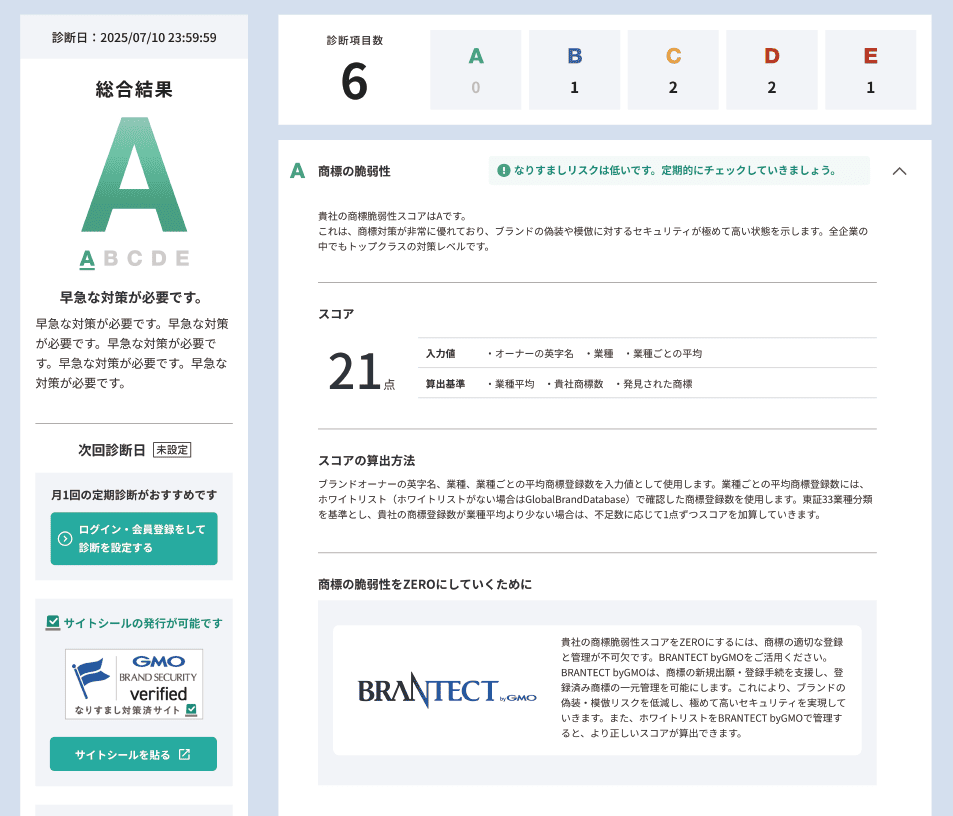Select grade A card showing 0 items
Viewport: 953px width, 816px height.
[475, 70]
